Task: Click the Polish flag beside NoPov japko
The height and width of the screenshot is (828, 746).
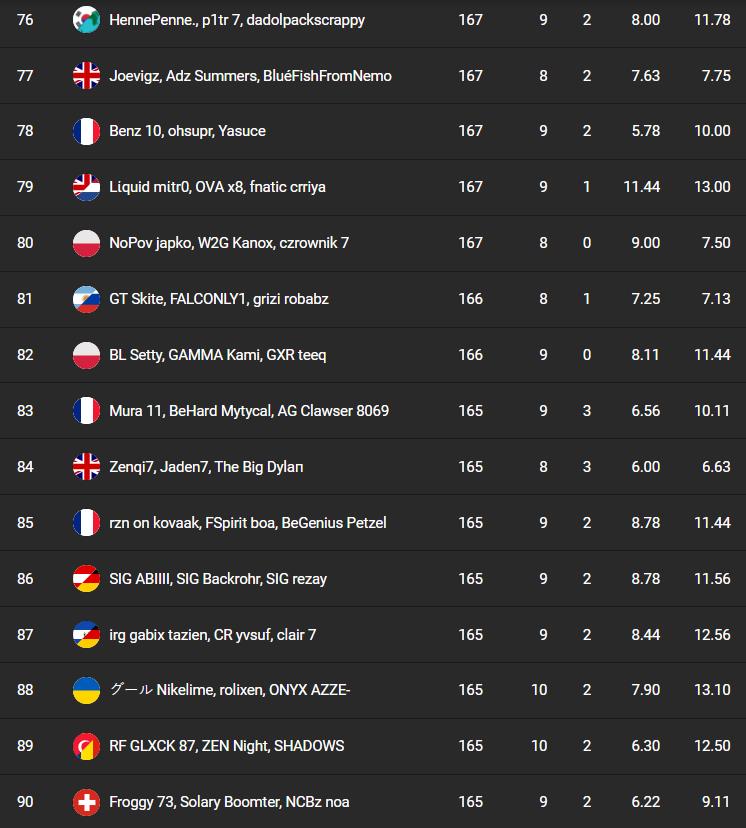Action: click(86, 243)
